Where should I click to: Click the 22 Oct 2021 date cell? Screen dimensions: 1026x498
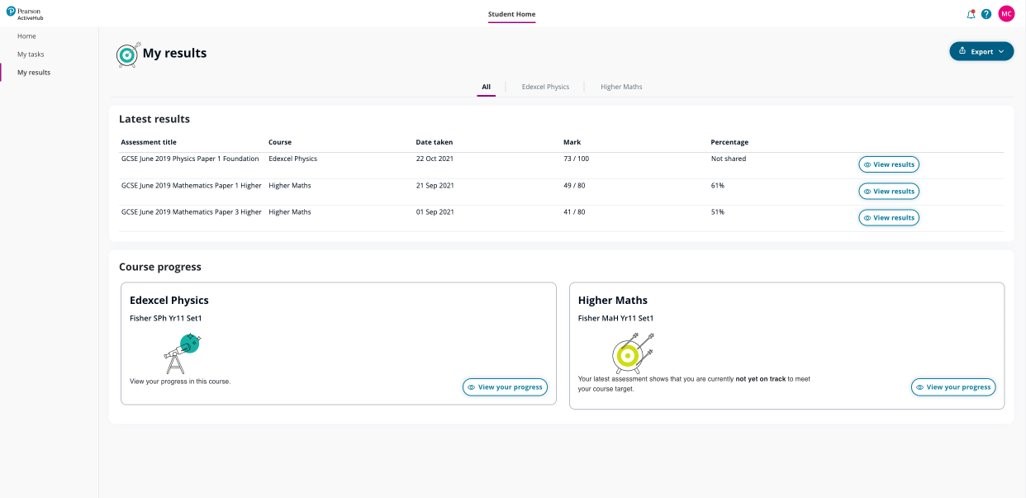coord(434,159)
